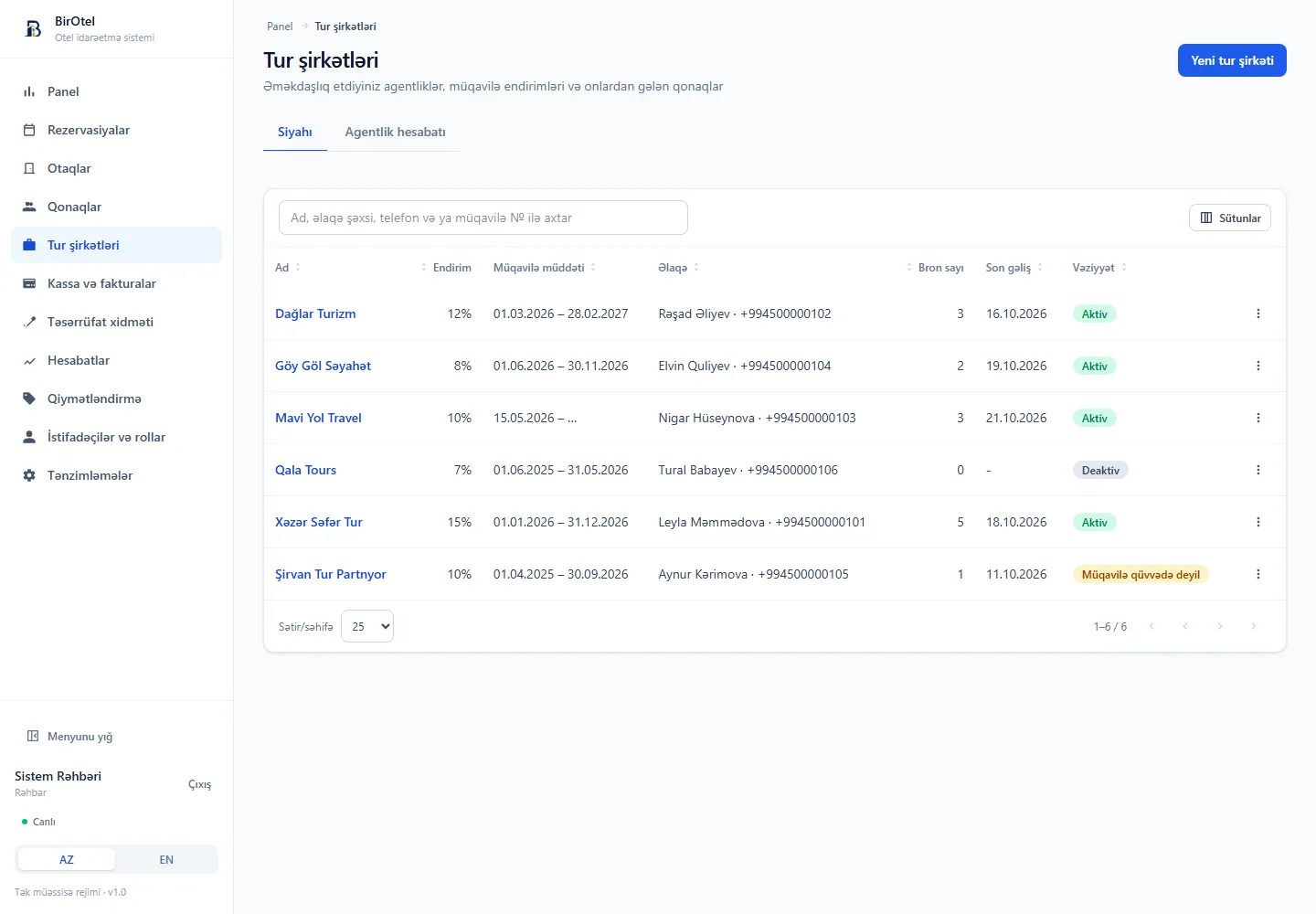Open the Otaqlar section
The image size is (1316, 914).
click(x=116, y=168)
